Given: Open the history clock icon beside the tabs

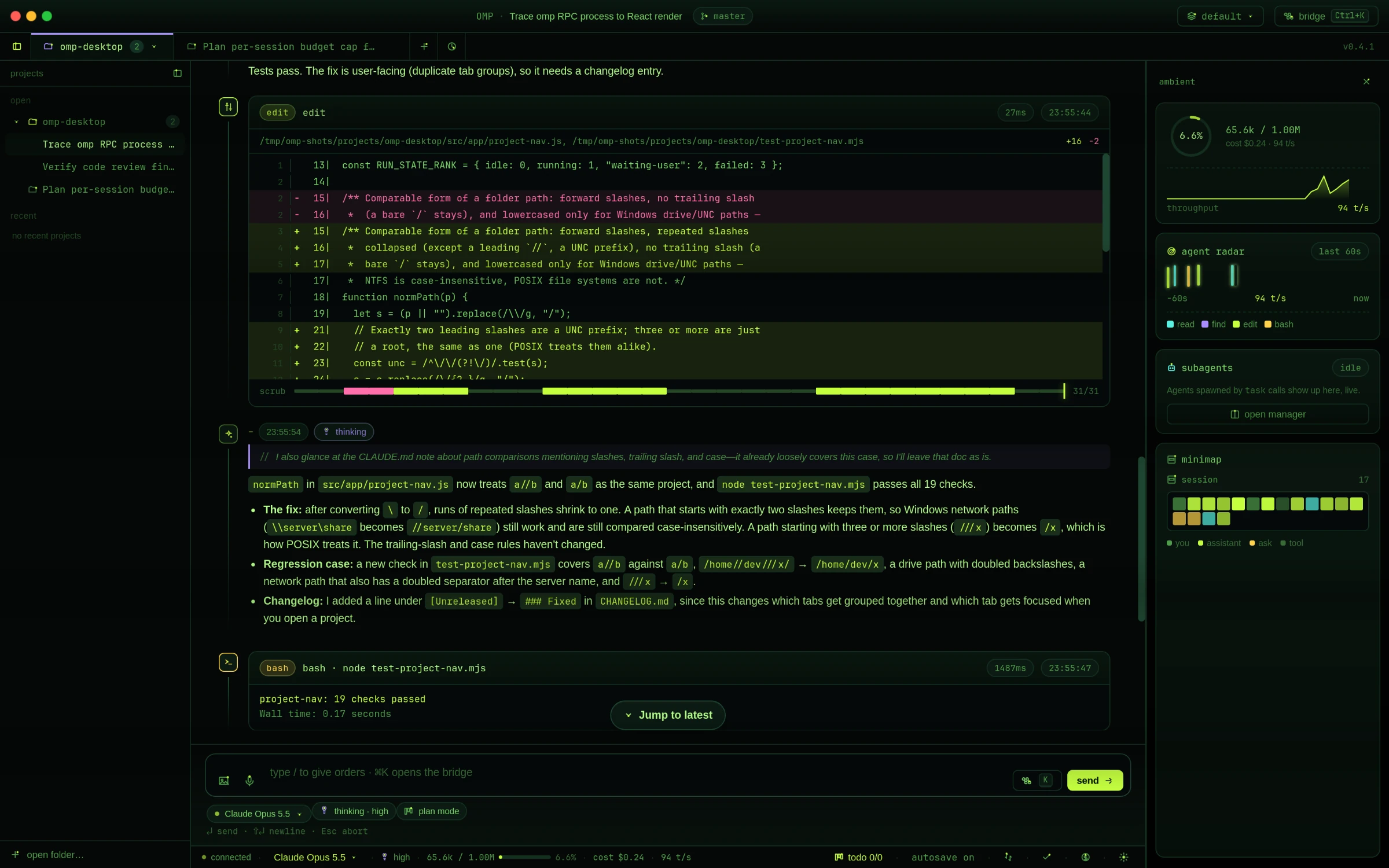Looking at the screenshot, I should pyautogui.click(x=452, y=46).
